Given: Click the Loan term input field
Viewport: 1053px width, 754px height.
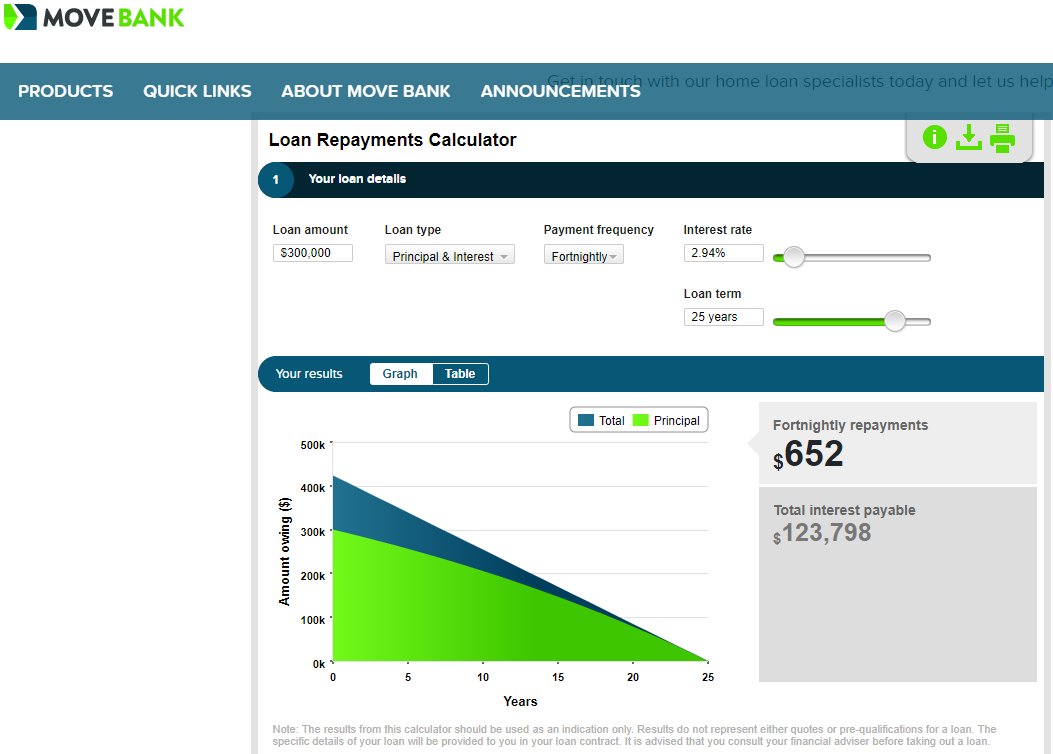Looking at the screenshot, I should 723,317.
